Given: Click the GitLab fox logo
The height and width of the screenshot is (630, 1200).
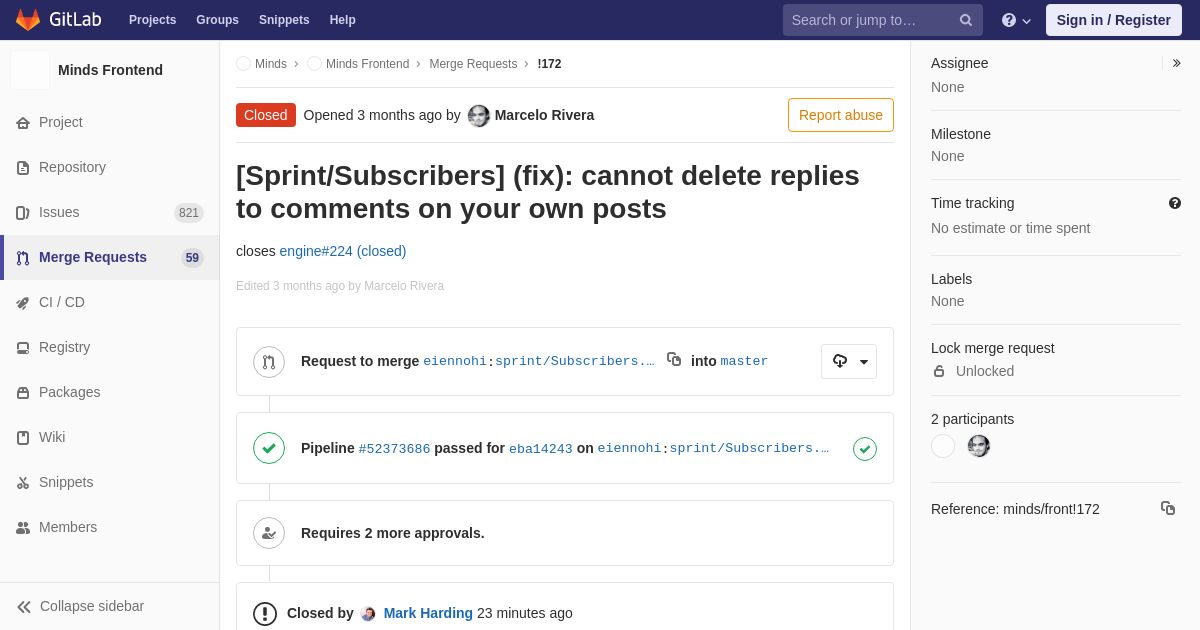Looking at the screenshot, I should (28, 20).
